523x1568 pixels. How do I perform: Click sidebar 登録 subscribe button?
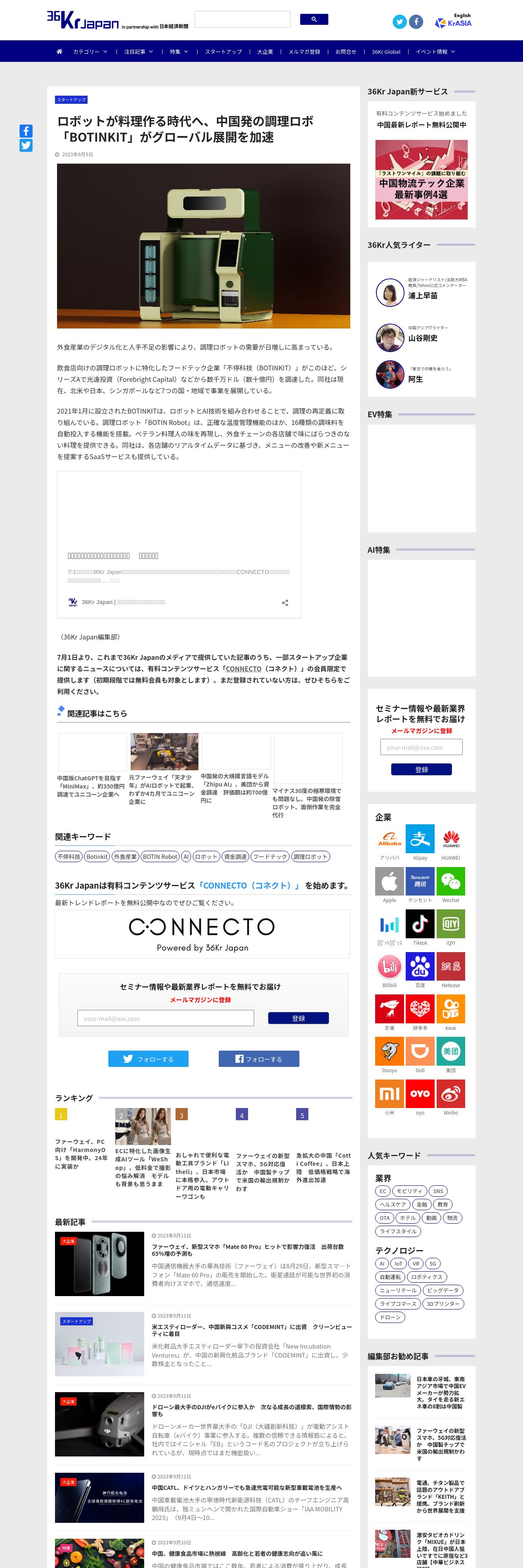pos(421,769)
